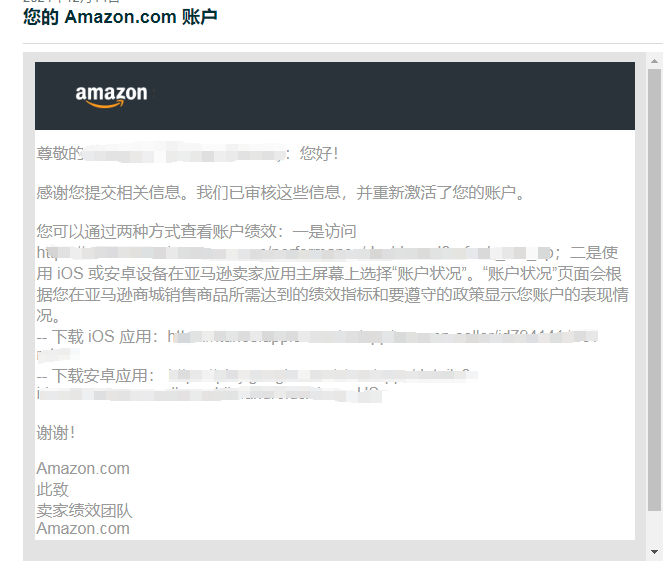Click the email subject 您的 Amazon.com 账户
This screenshot has width=666, height=574.
pos(120,17)
